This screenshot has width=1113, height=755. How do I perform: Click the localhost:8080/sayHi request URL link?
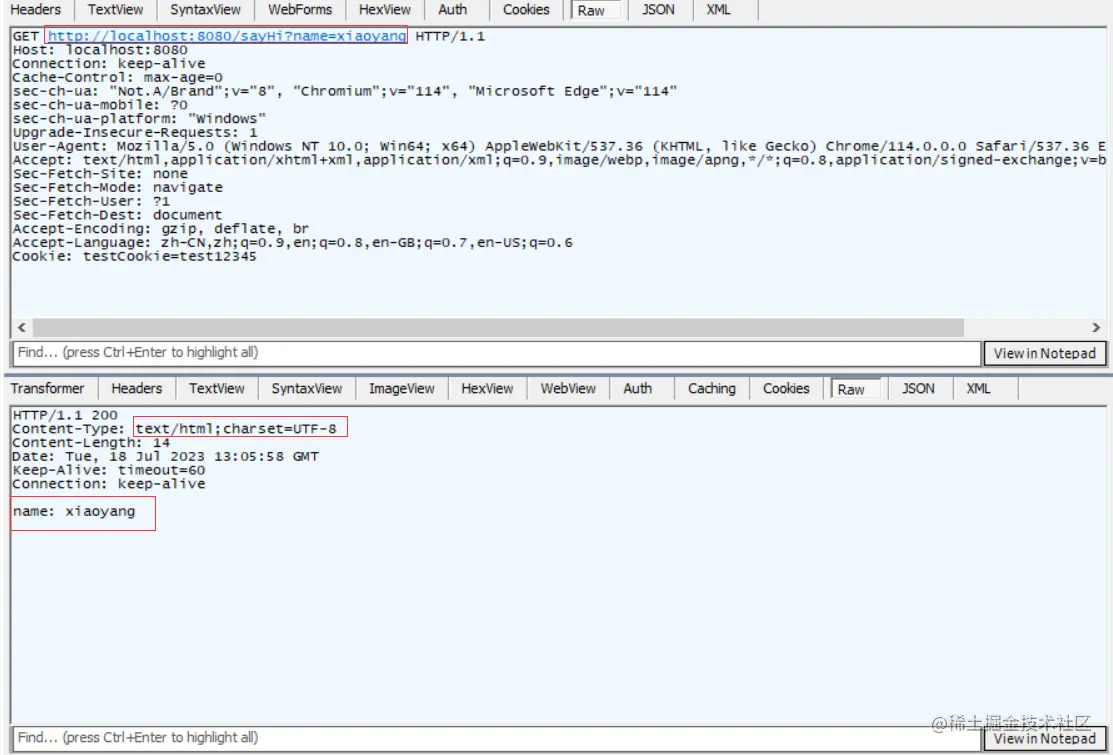226,35
